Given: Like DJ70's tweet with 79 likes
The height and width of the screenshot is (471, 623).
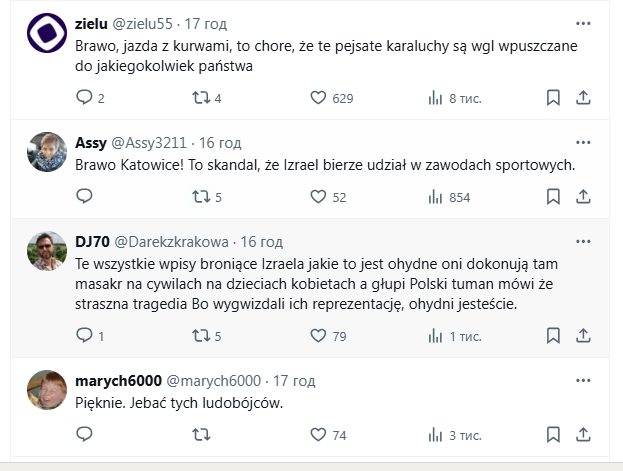Looking at the screenshot, I should click(x=319, y=335).
